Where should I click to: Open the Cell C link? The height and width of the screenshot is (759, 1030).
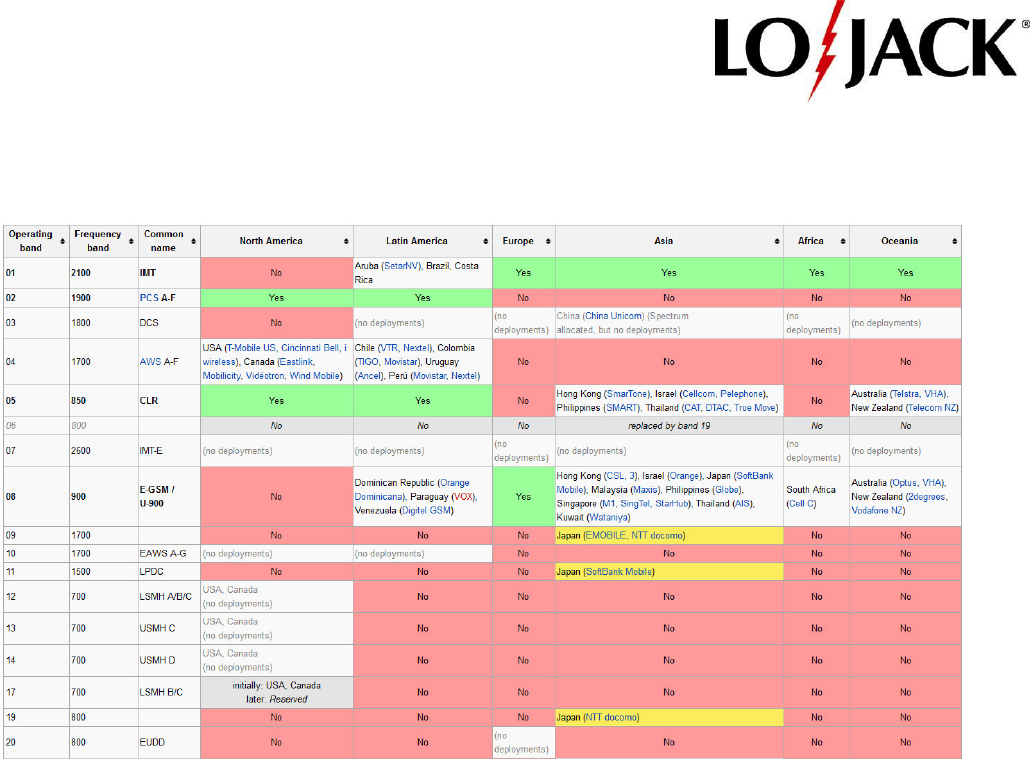click(801, 503)
